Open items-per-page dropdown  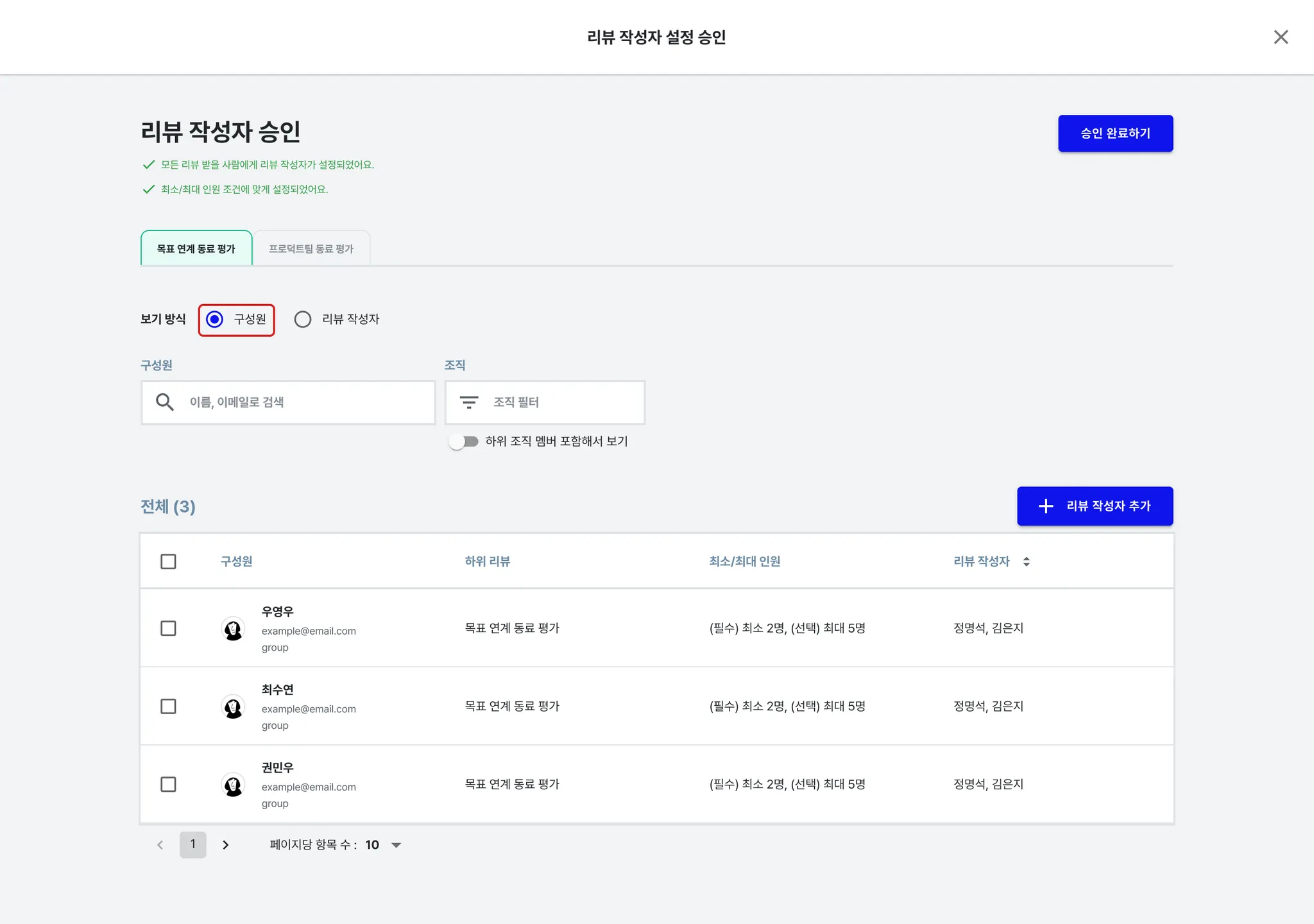tap(396, 845)
